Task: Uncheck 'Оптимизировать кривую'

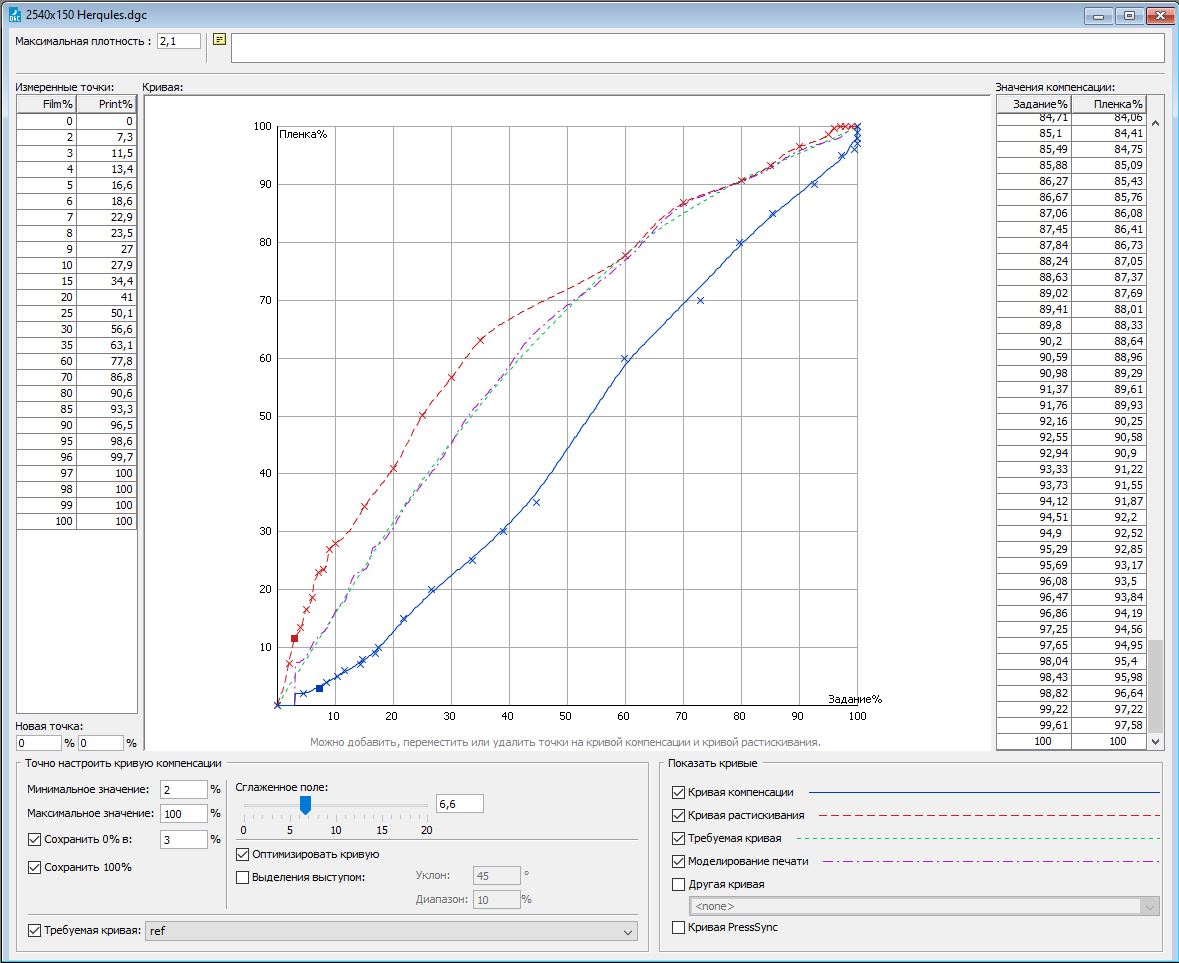Action: (x=242, y=854)
